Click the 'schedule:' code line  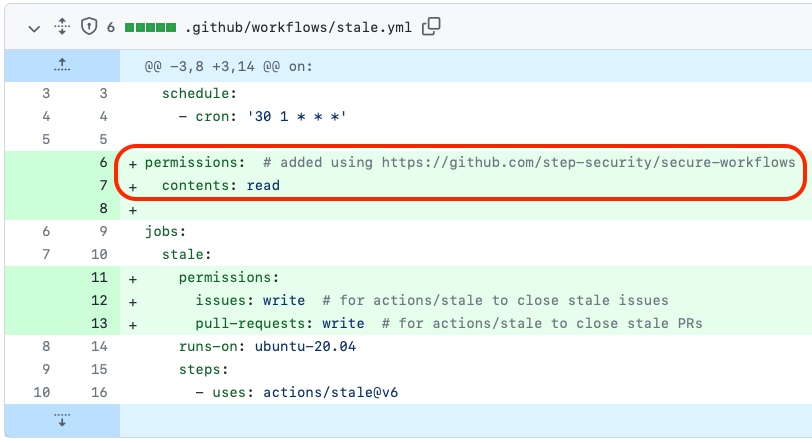pyautogui.click(x=199, y=94)
